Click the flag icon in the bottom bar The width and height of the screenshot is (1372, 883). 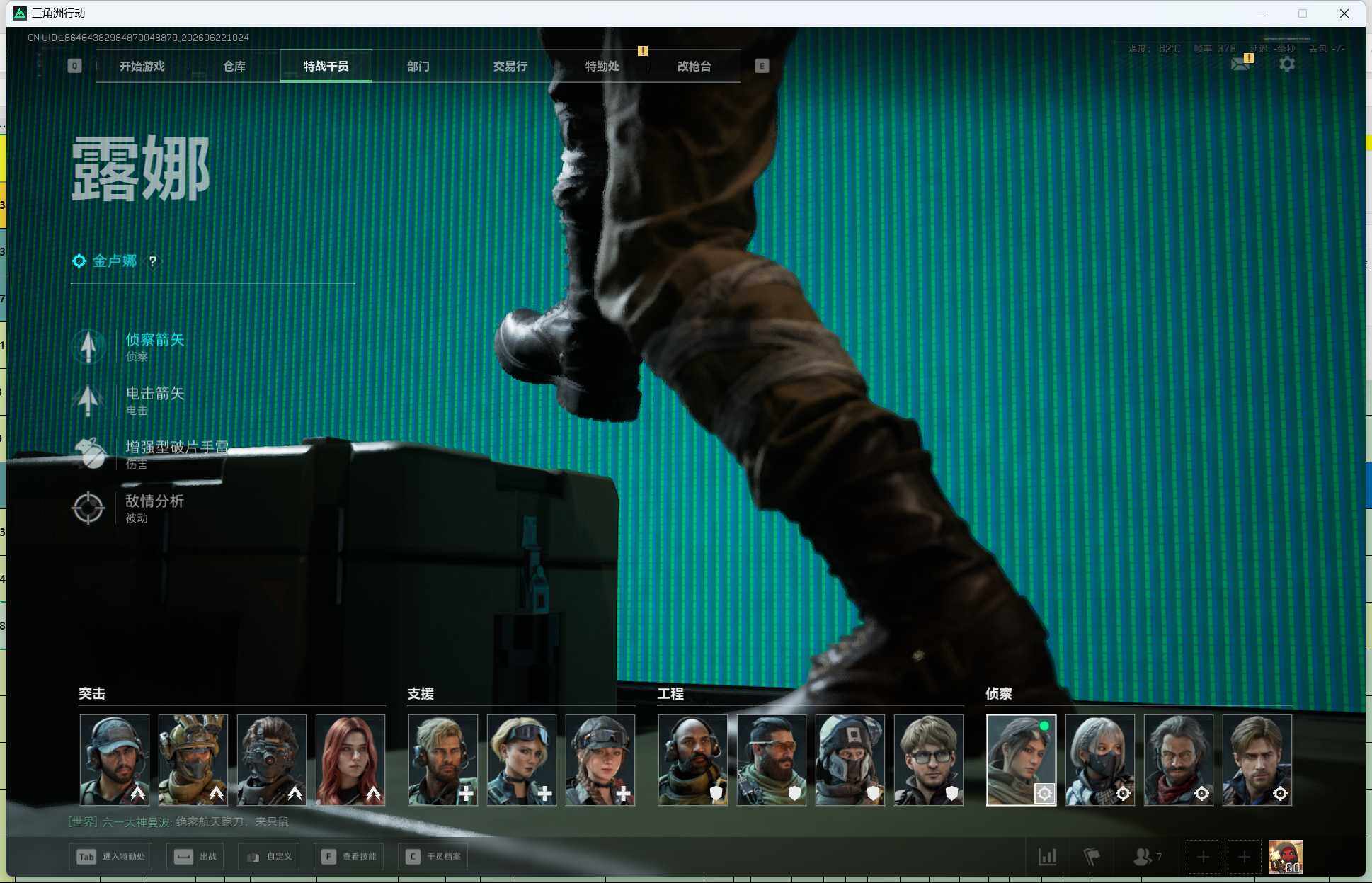1092,857
